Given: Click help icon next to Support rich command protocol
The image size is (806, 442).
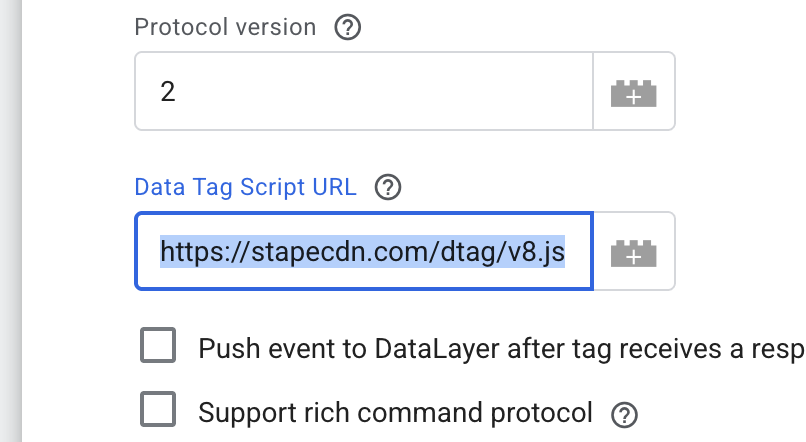Looking at the screenshot, I should [x=625, y=413].
